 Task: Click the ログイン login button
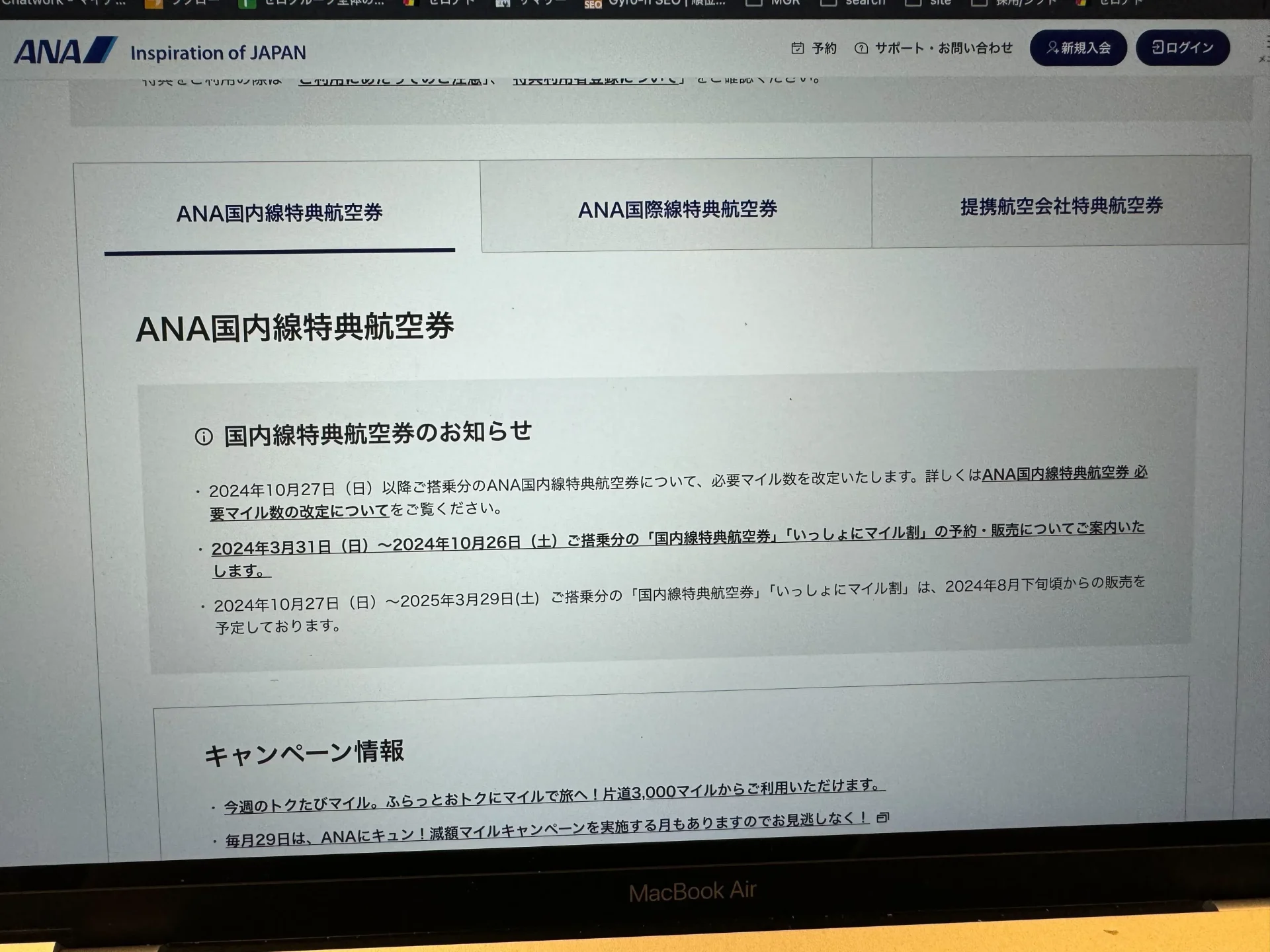(x=1183, y=47)
